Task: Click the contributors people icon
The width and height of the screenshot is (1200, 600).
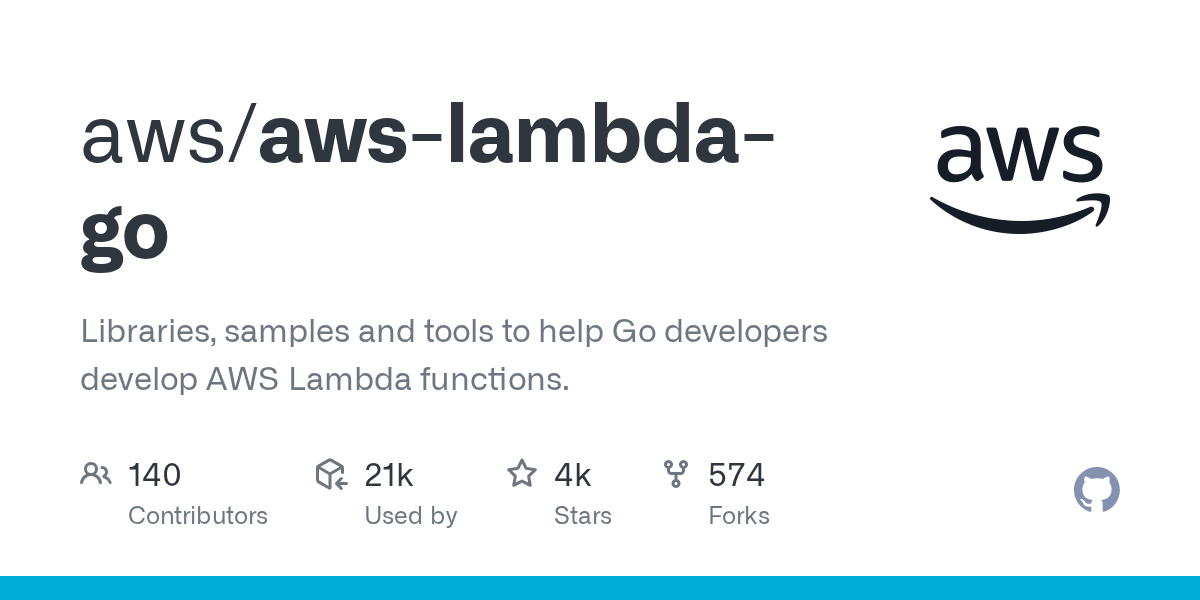Action: point(96,474)
